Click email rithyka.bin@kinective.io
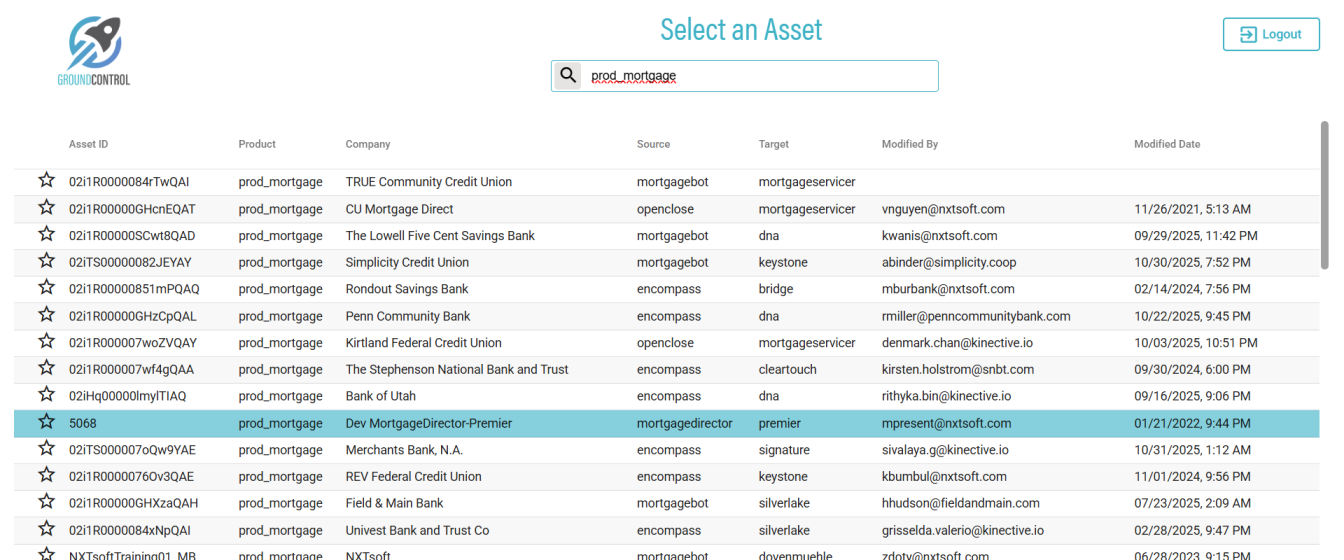Image resolution: width=1344 pixels, height=560 pixels. pos(947,396)
